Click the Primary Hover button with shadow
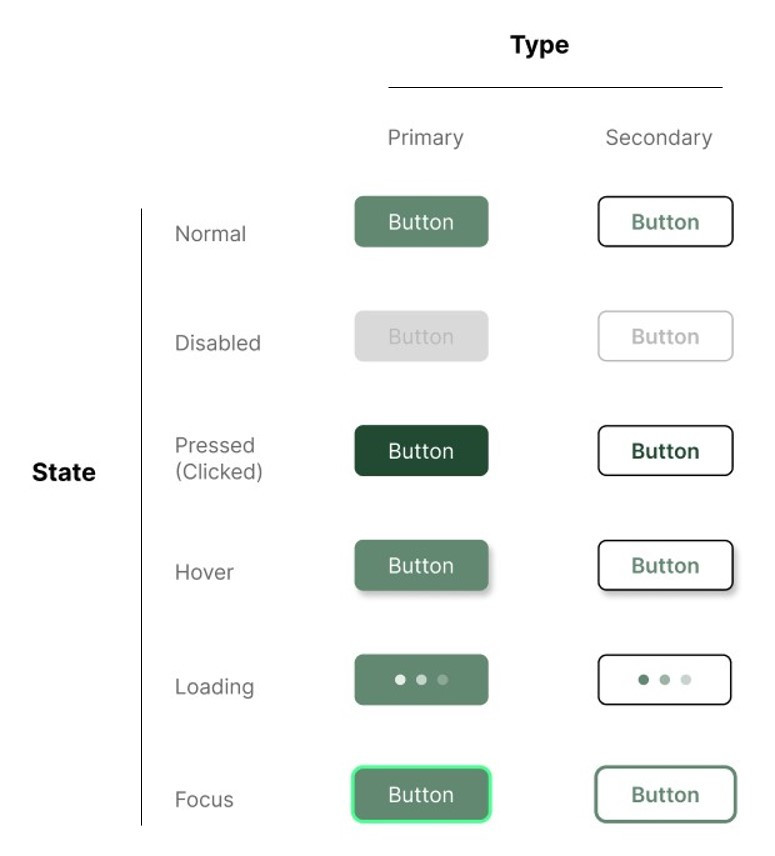Viewport: 775px width, 856px height. click(421, 566)
